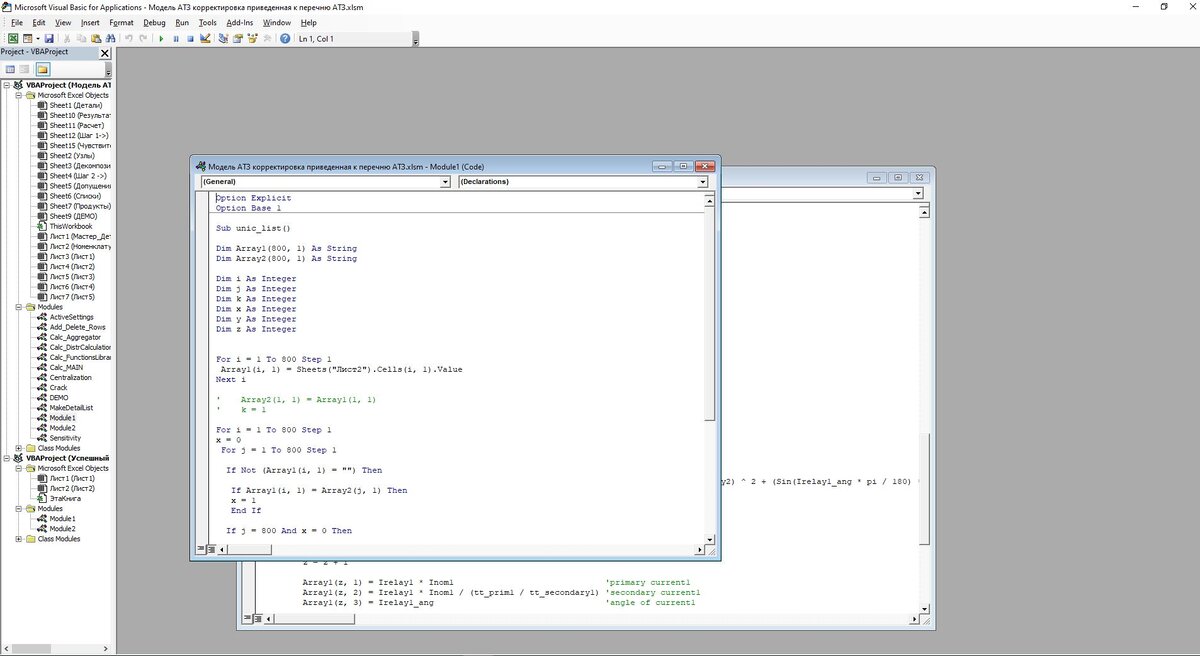Open the Window menu
1200x656 pixels.
276,22
